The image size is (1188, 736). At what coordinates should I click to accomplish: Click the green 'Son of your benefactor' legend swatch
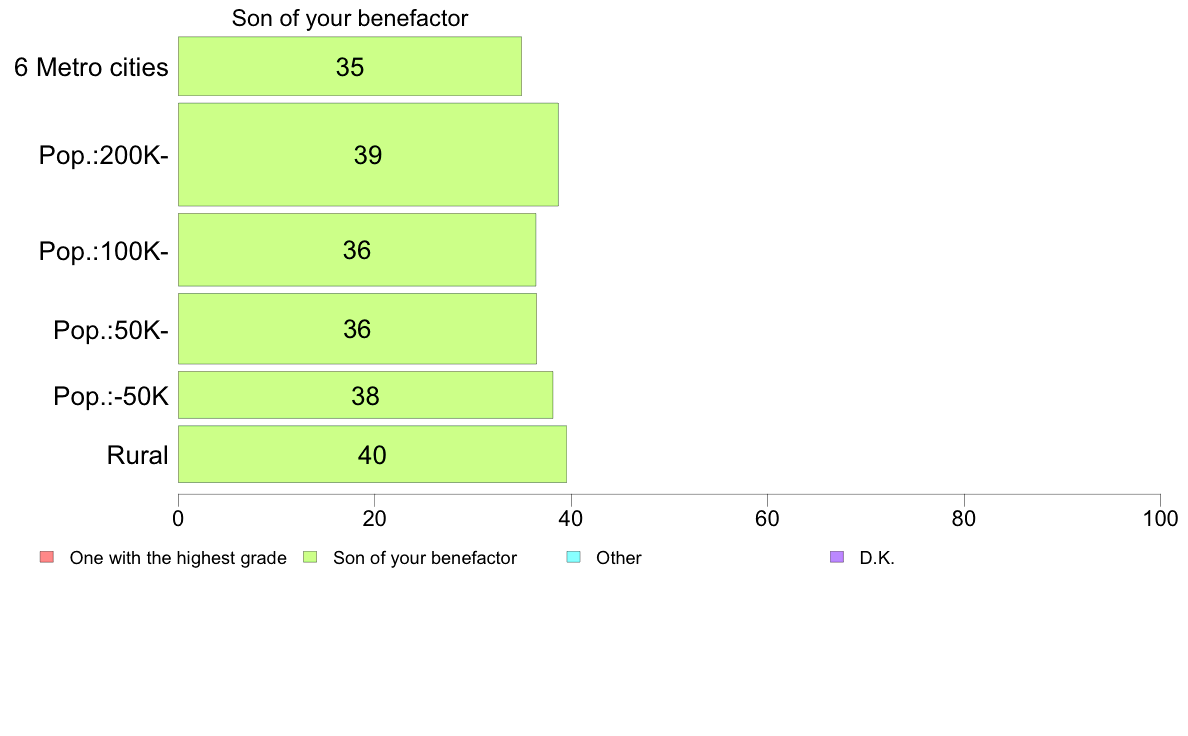point(310,557)
